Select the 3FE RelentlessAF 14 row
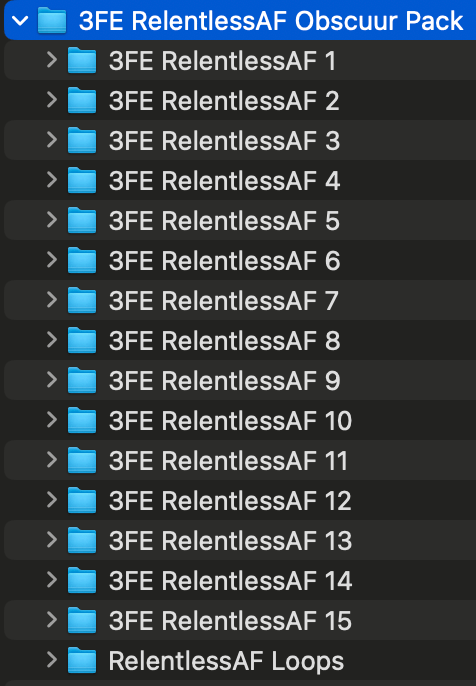Image resolution: width=476 pixels, height=686 pixels. point(240,580)
